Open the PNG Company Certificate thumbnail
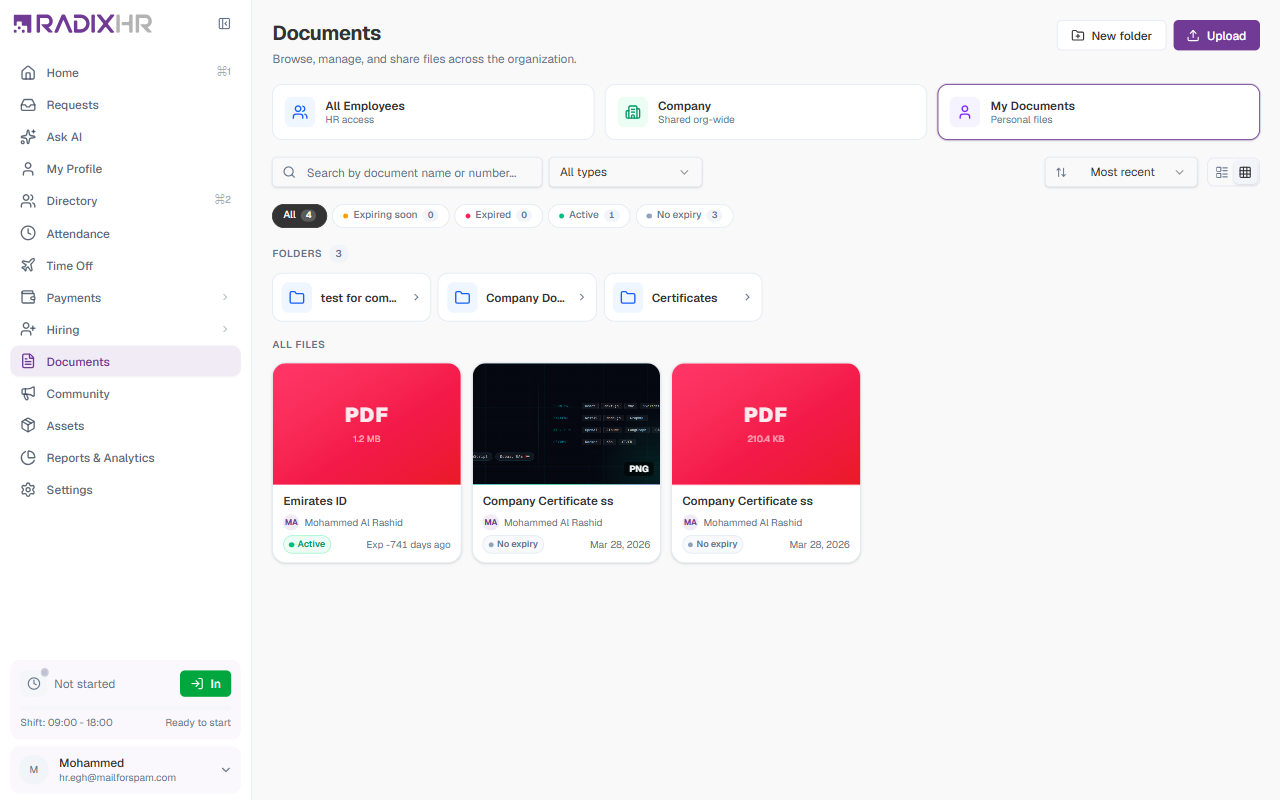Image resolution: width=1280 pixels, height=800 pixels. pyautogui.click(x=566, y=424)
